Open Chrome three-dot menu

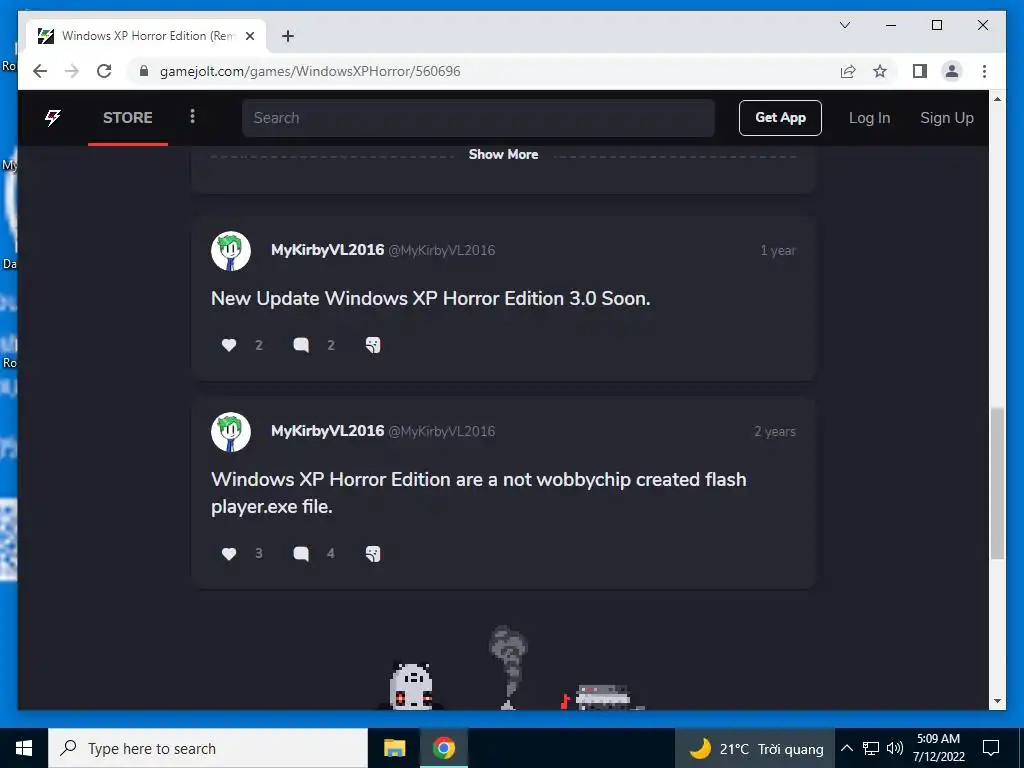[984, 71]
